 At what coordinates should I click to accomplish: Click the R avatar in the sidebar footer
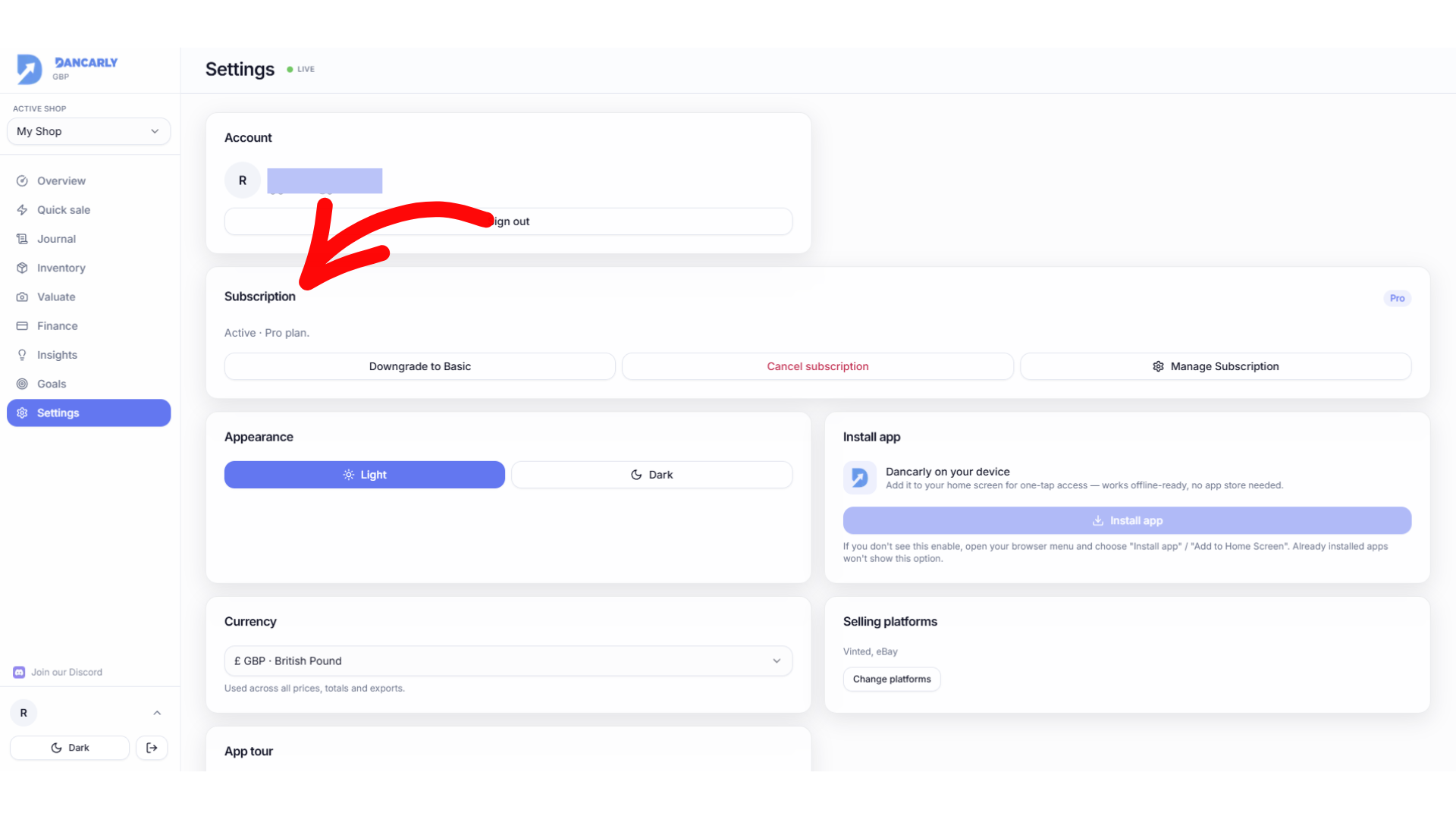tap(24, 713)
